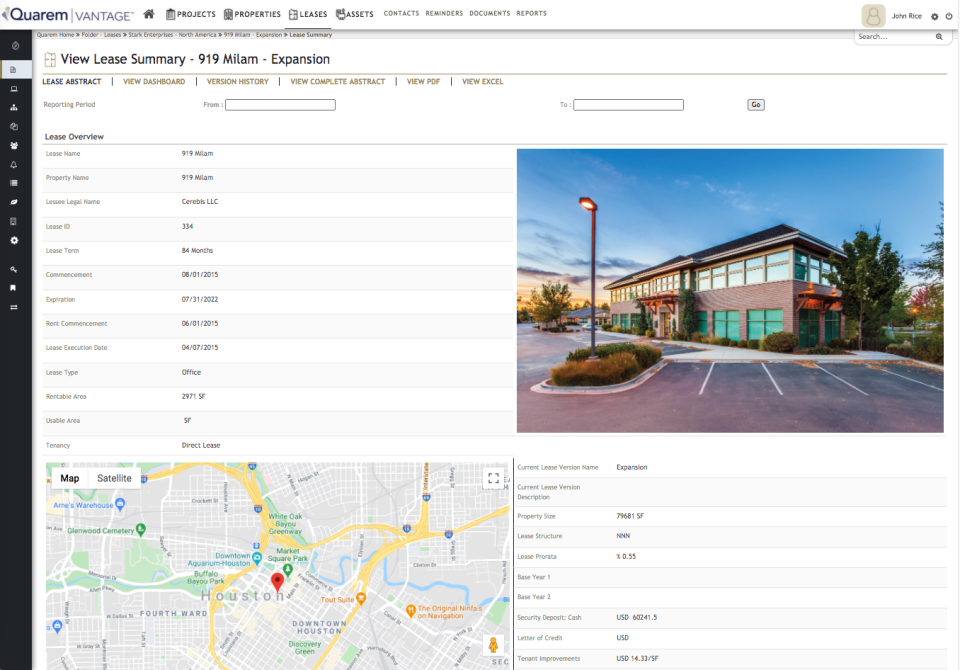This screenshot has width=960, height=670.
Task: Click the power/logout icon at top right
Action: click(x=949, y=16)
